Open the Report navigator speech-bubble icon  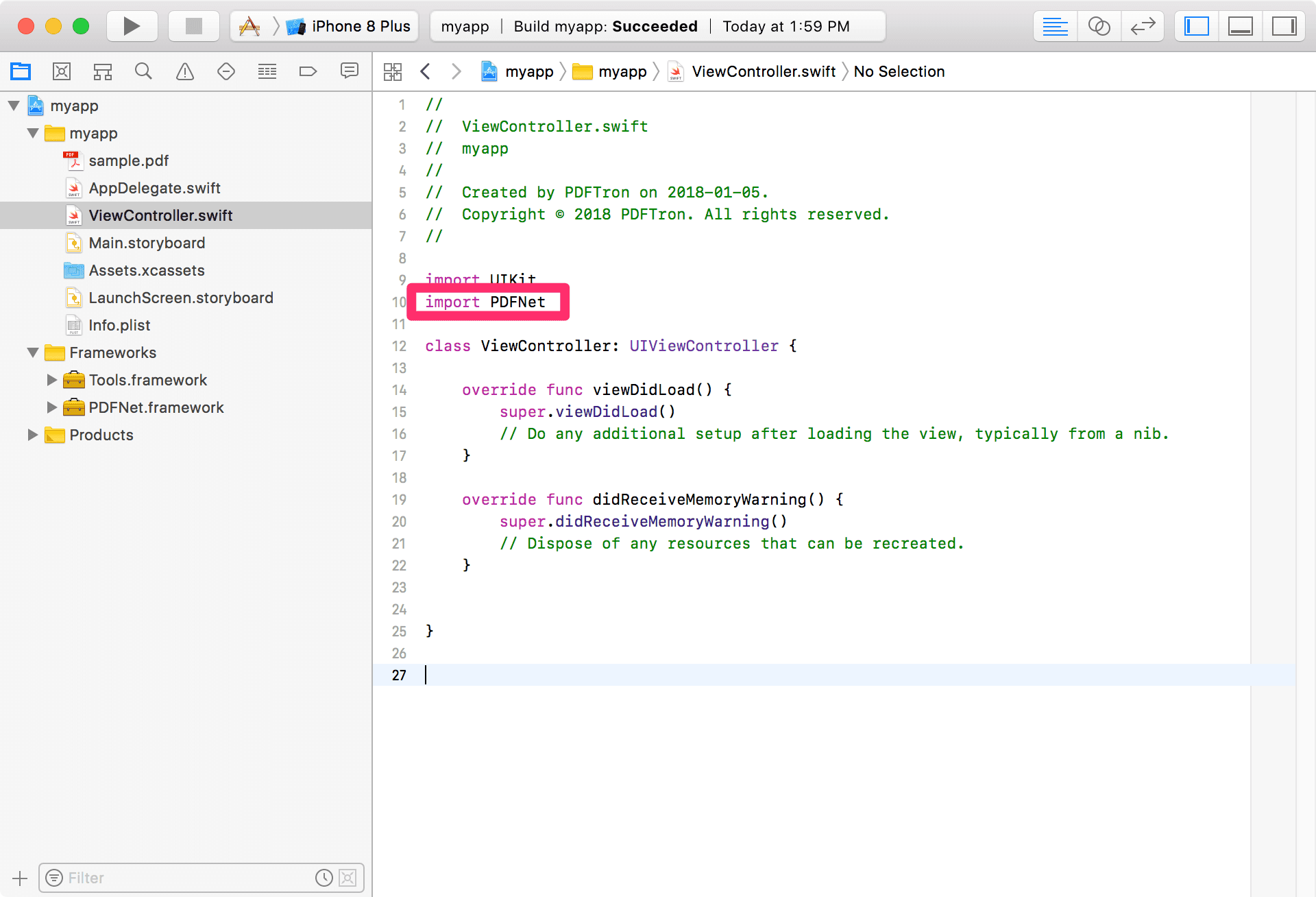click(350, 71)
